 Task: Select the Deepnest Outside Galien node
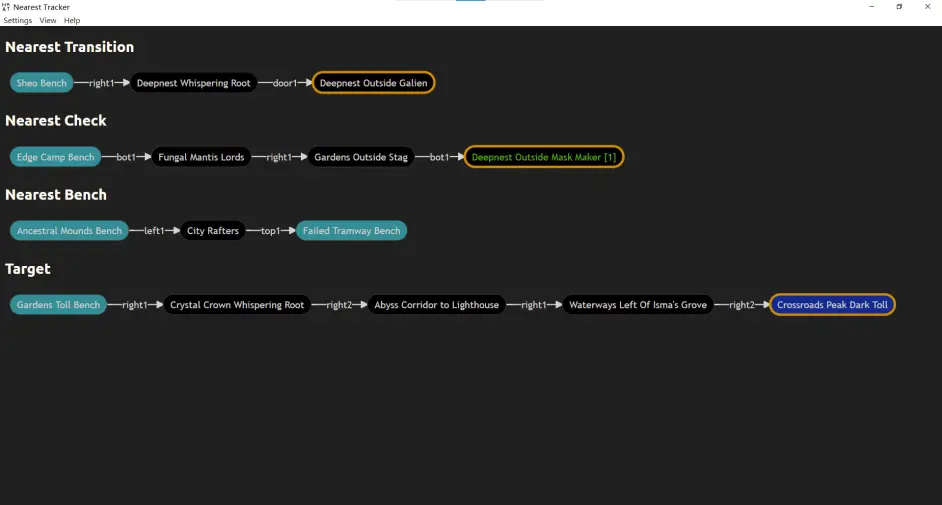point(373,83)
